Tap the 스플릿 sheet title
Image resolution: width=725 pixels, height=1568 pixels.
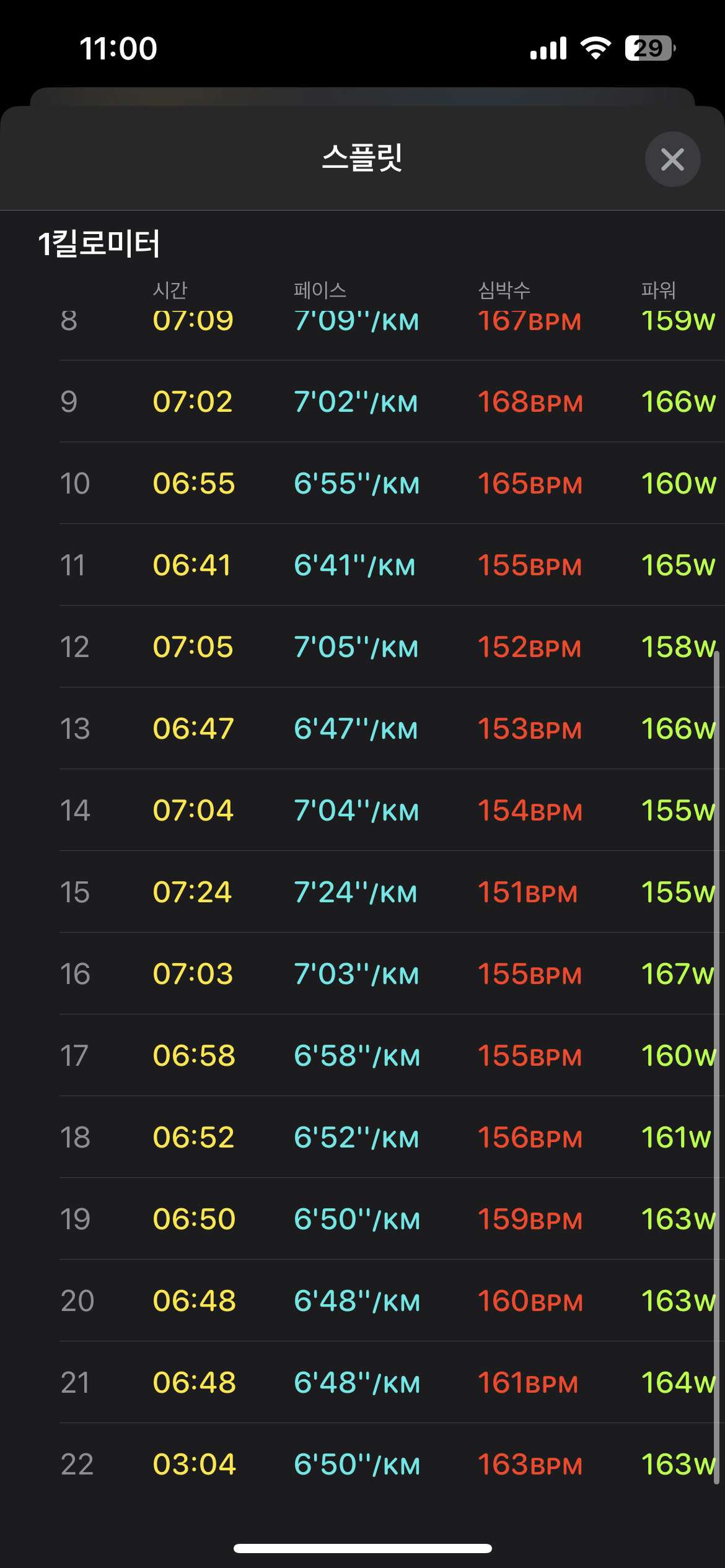(x=362, y=157)
